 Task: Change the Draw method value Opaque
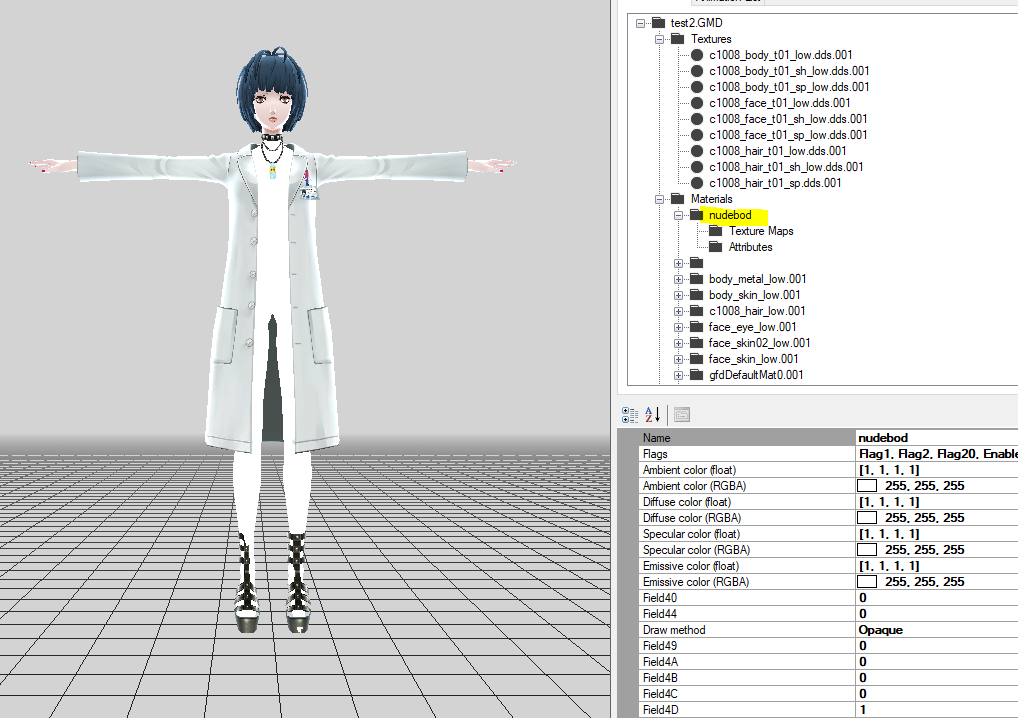tap(937, 630)
